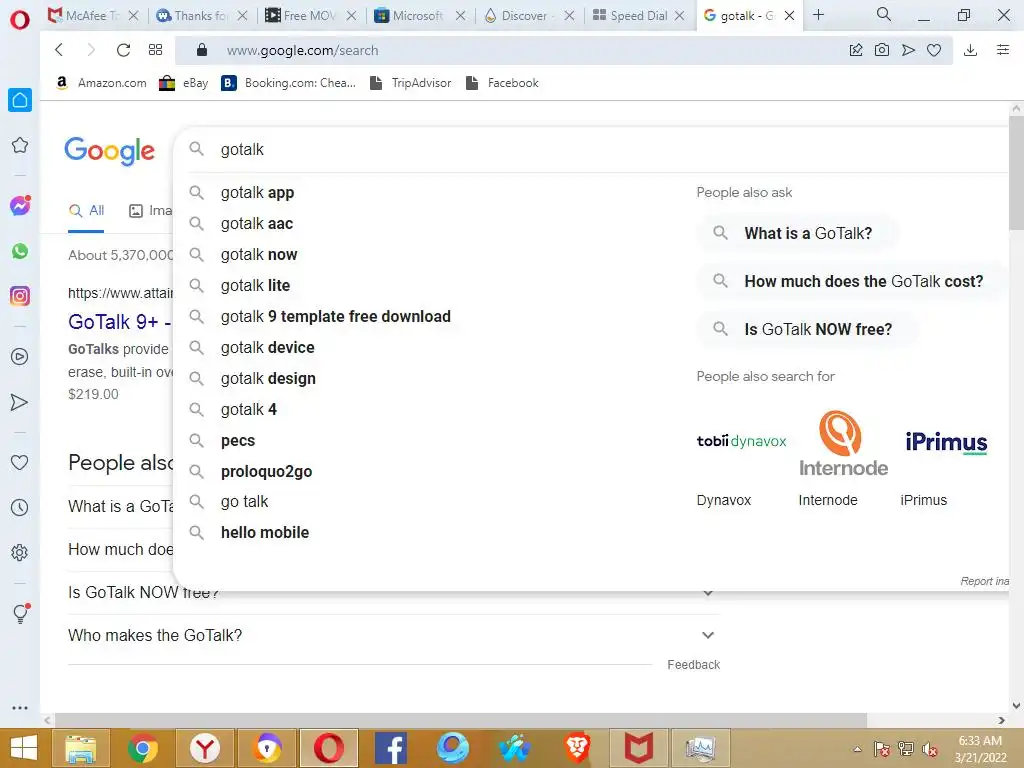Add page to bookmarks heart icon
Image resolution: width=1024 pixels, height=768 pixels.
tap(934, 50)
